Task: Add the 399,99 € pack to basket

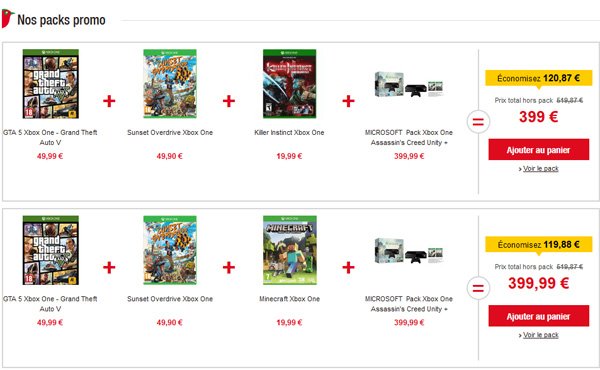Action: (x=539, y=316)
